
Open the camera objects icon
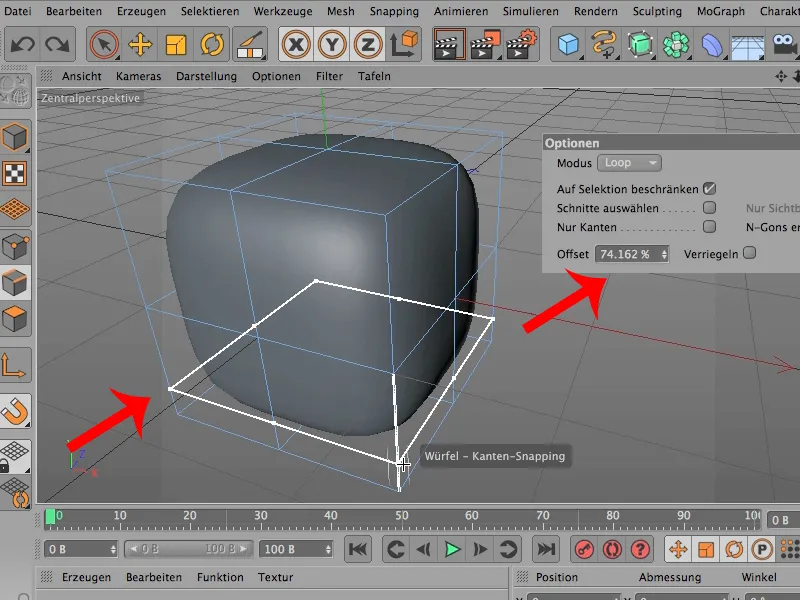coord(785,44)
